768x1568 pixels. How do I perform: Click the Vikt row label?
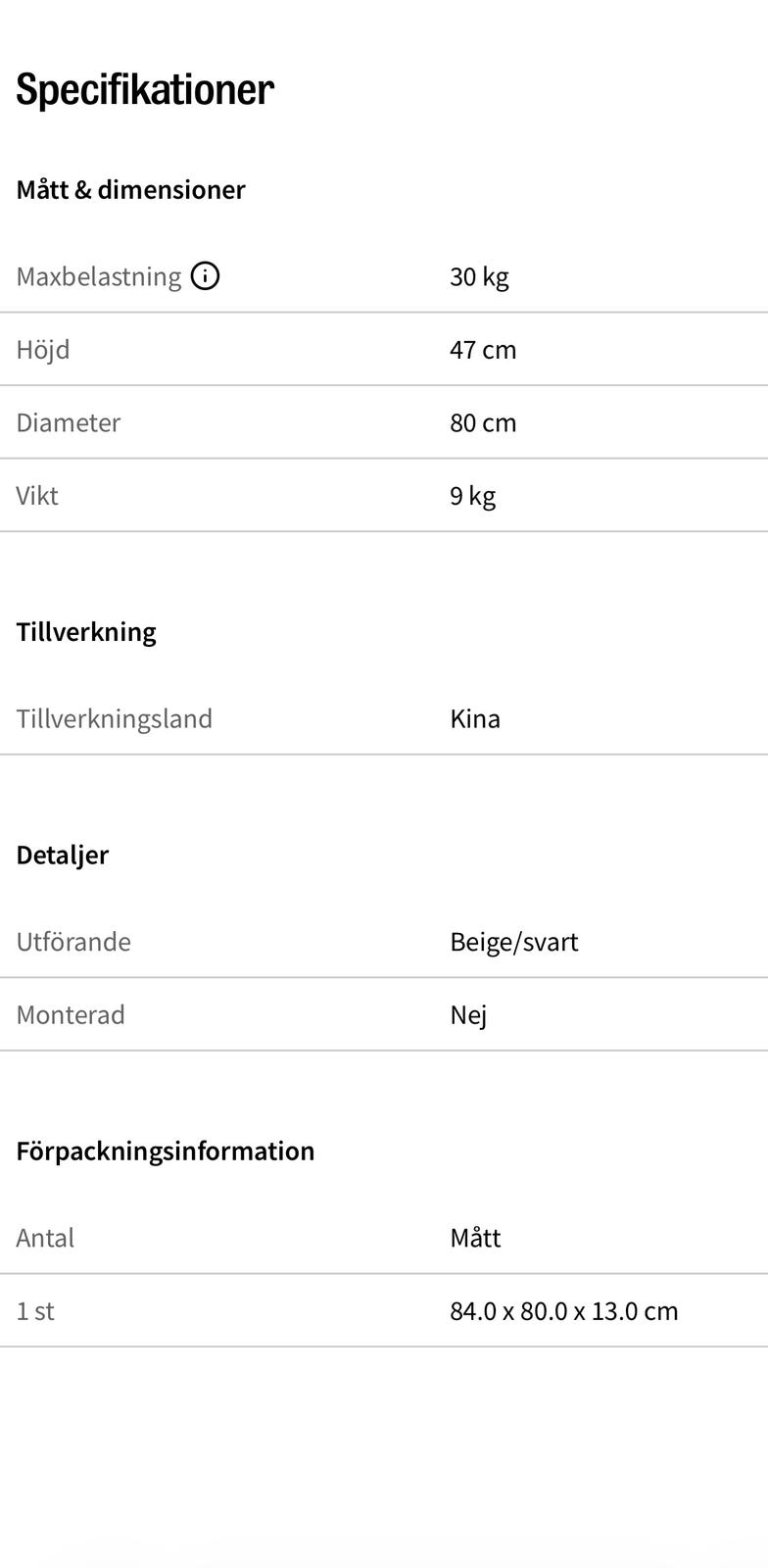37,496
